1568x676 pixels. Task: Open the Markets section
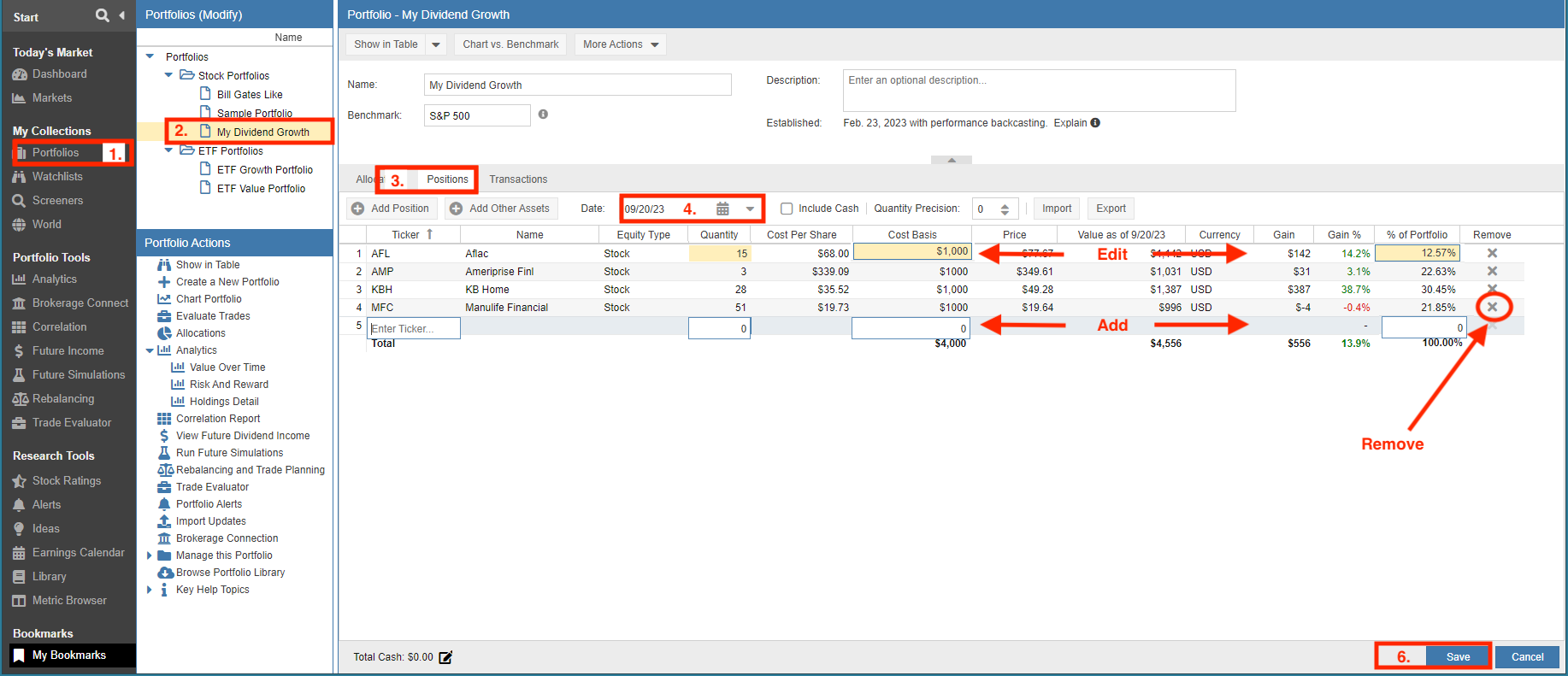(51, 98)
